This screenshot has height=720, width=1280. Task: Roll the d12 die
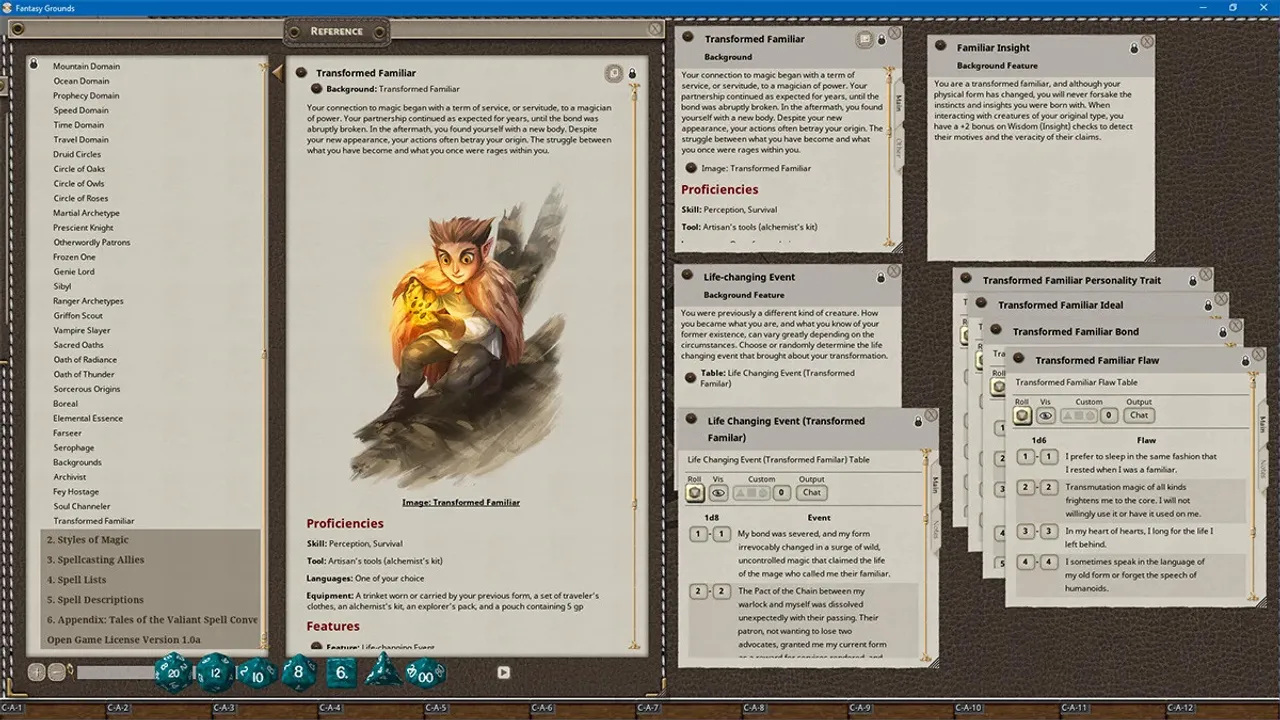[215, 673]
